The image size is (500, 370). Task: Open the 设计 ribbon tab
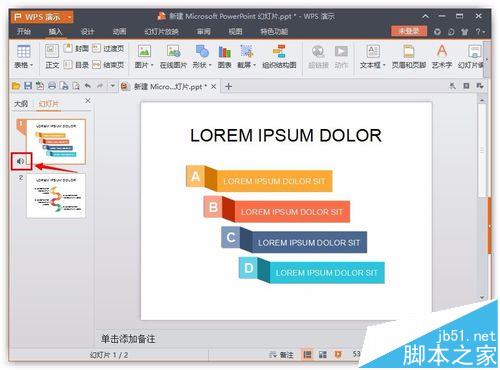click(87, 32)
